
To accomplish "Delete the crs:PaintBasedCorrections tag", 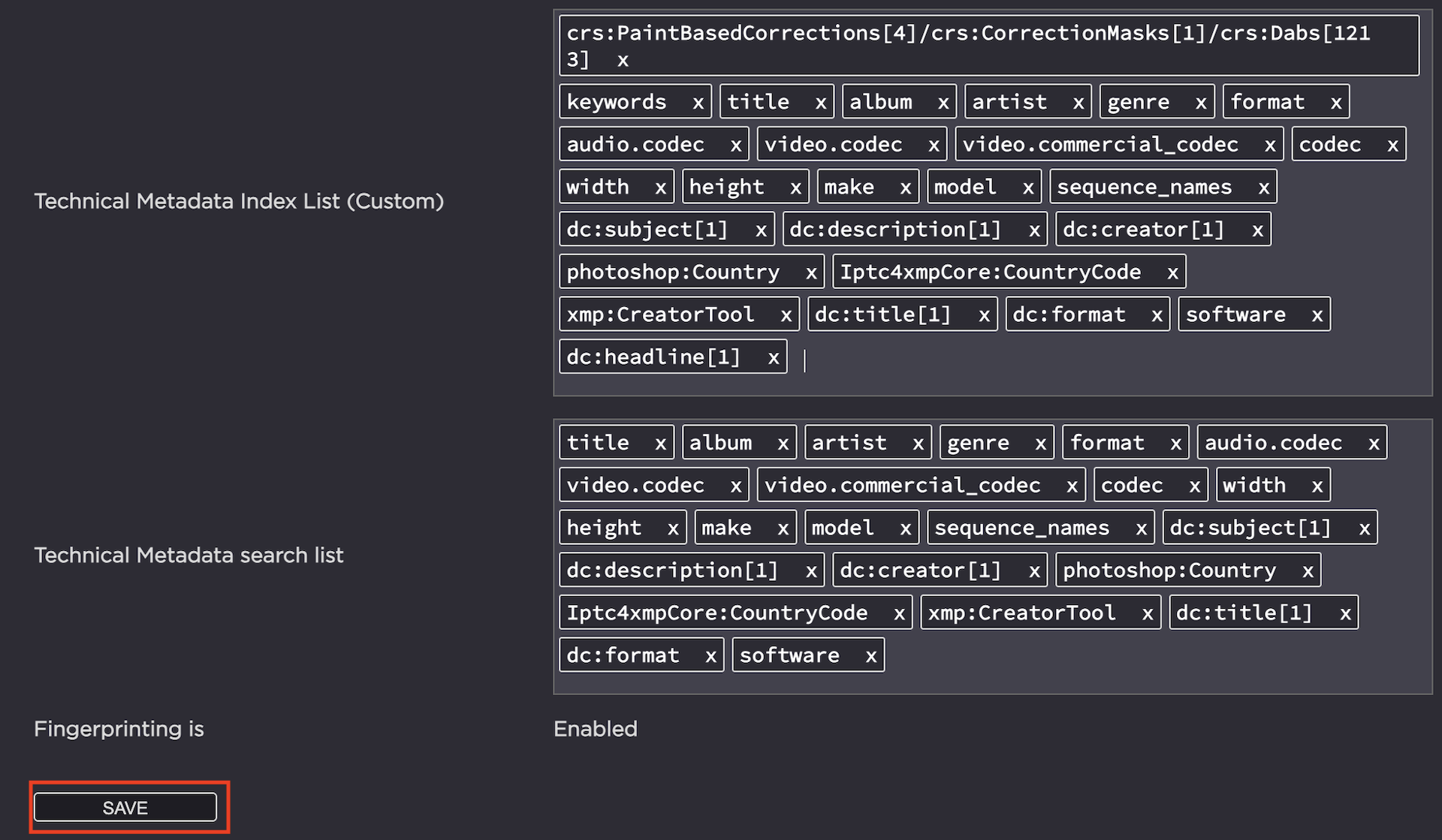I will pos(623,61).
